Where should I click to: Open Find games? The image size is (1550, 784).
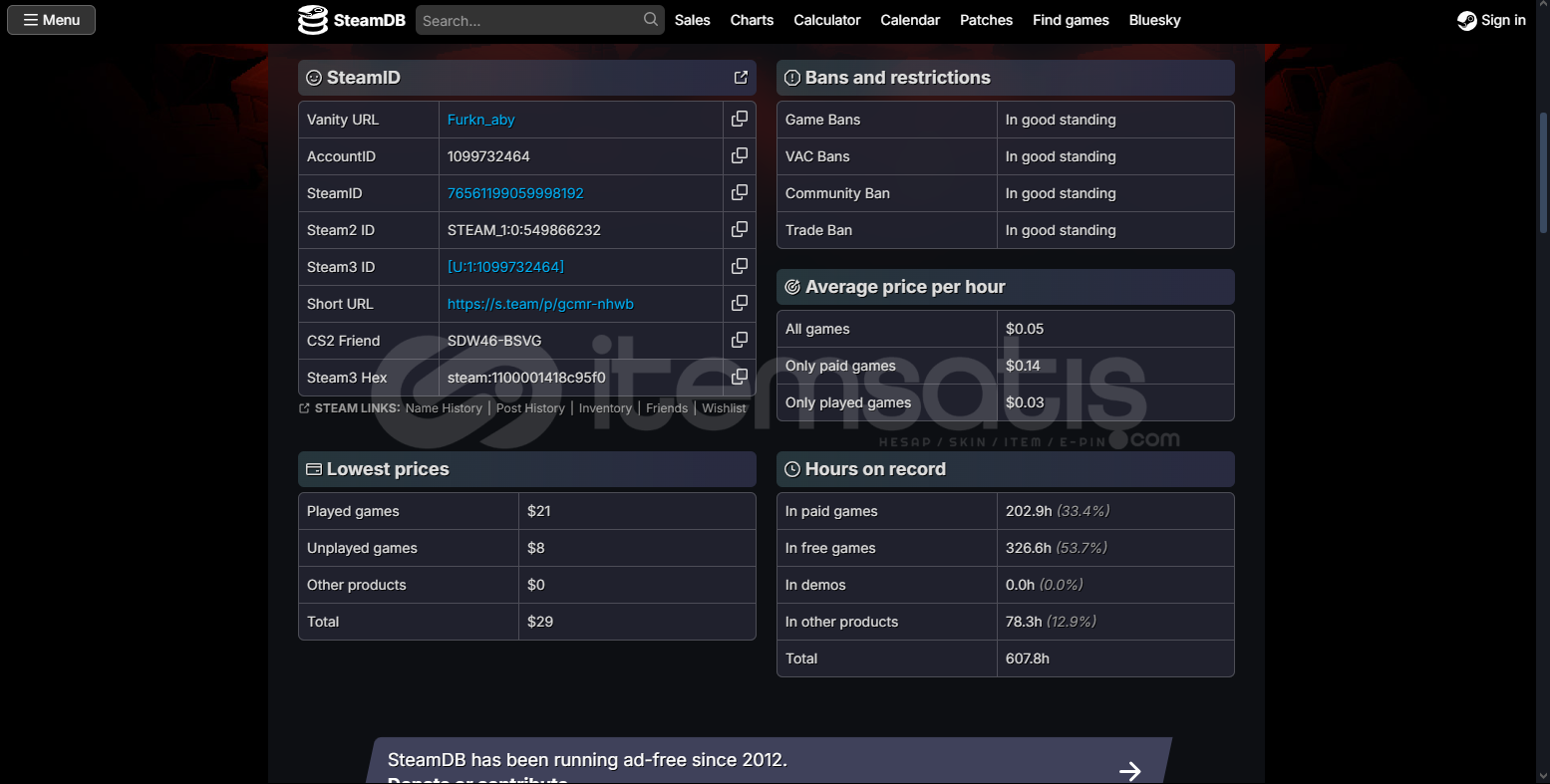pos(1071,20)
